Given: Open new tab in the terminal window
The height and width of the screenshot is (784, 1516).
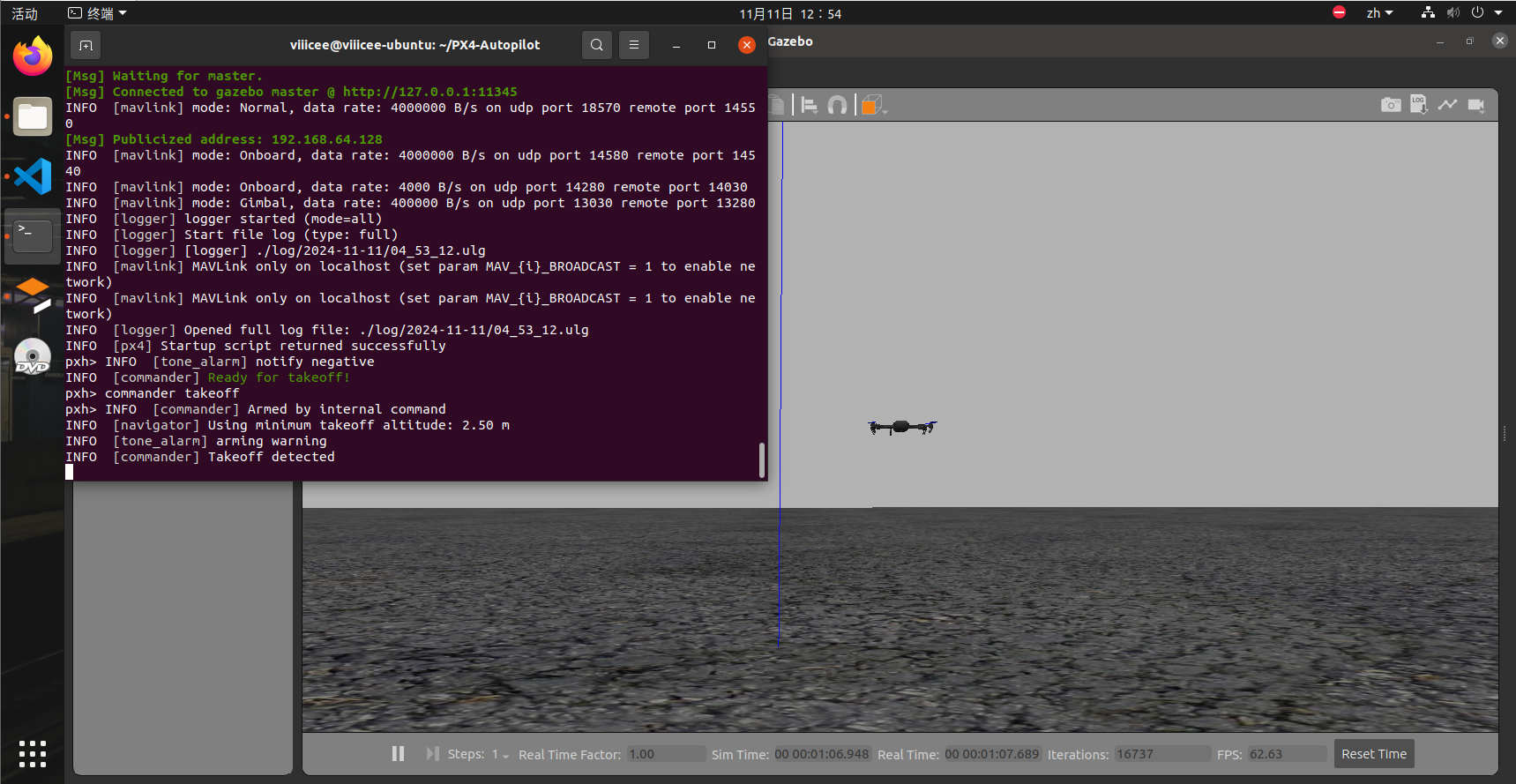Looking at the screenshot, I should (x=86, y=45).
